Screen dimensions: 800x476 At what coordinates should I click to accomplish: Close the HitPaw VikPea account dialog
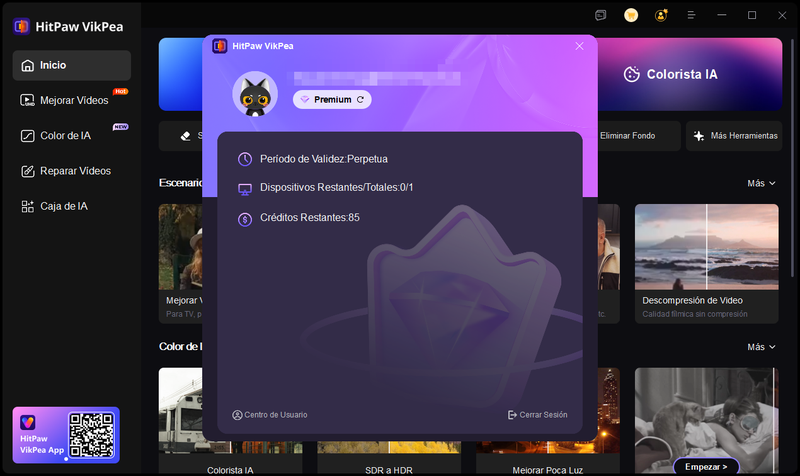[x=580, y=46]
